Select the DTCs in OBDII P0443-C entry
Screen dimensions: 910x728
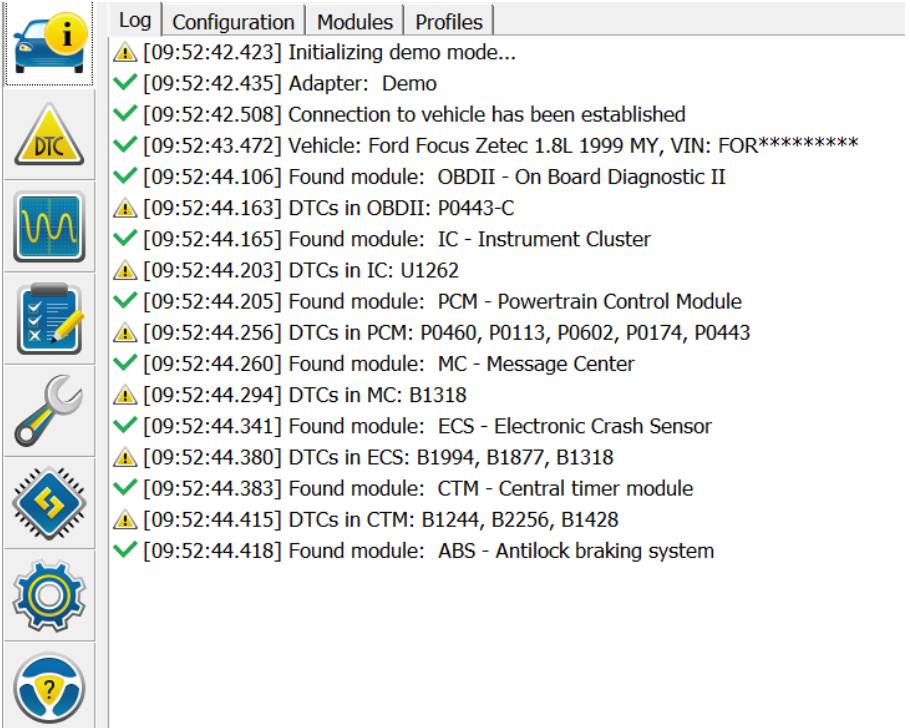328,208
